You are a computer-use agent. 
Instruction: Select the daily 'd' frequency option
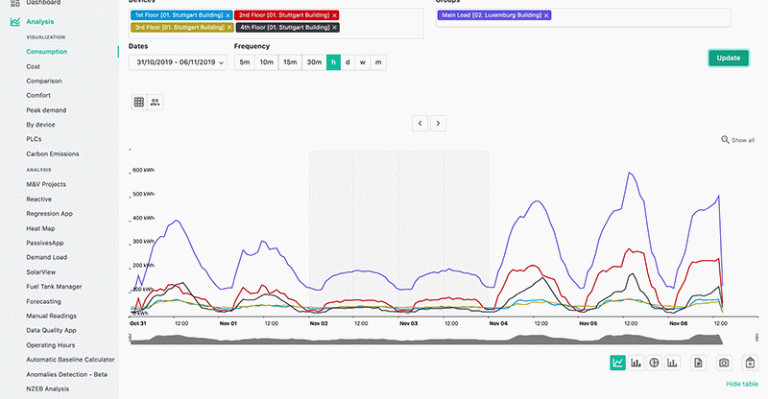(x=348, y=62)
